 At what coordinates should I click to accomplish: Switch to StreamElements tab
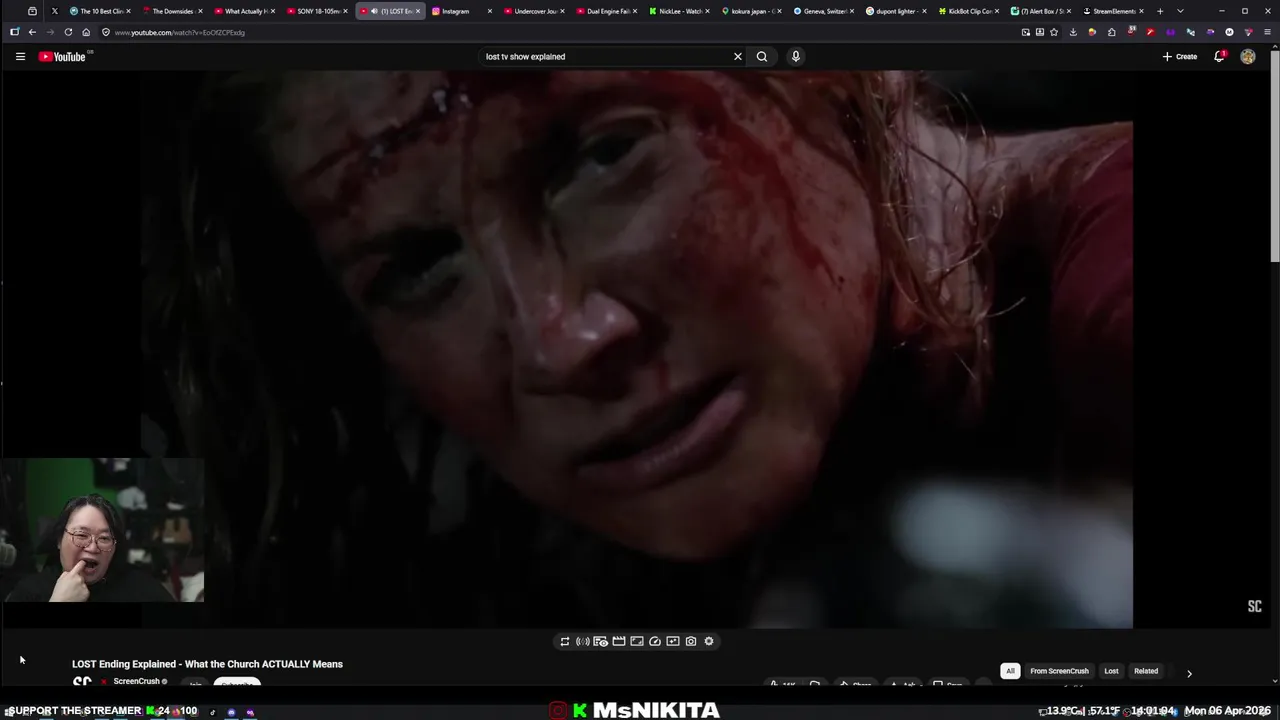pyautogui.click(x=1114, y=11)
